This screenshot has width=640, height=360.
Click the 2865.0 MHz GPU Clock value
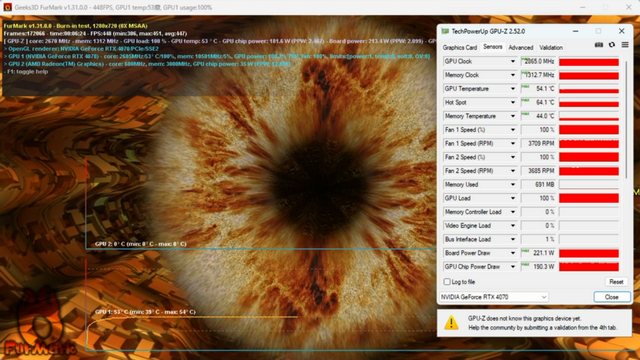538,61
